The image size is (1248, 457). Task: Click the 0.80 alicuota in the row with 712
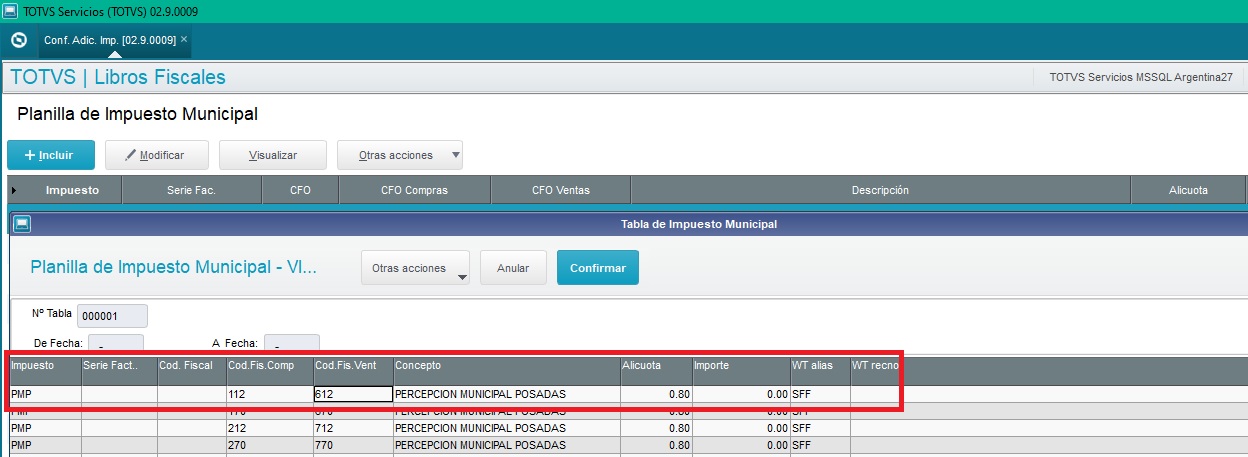coord(656,428)
